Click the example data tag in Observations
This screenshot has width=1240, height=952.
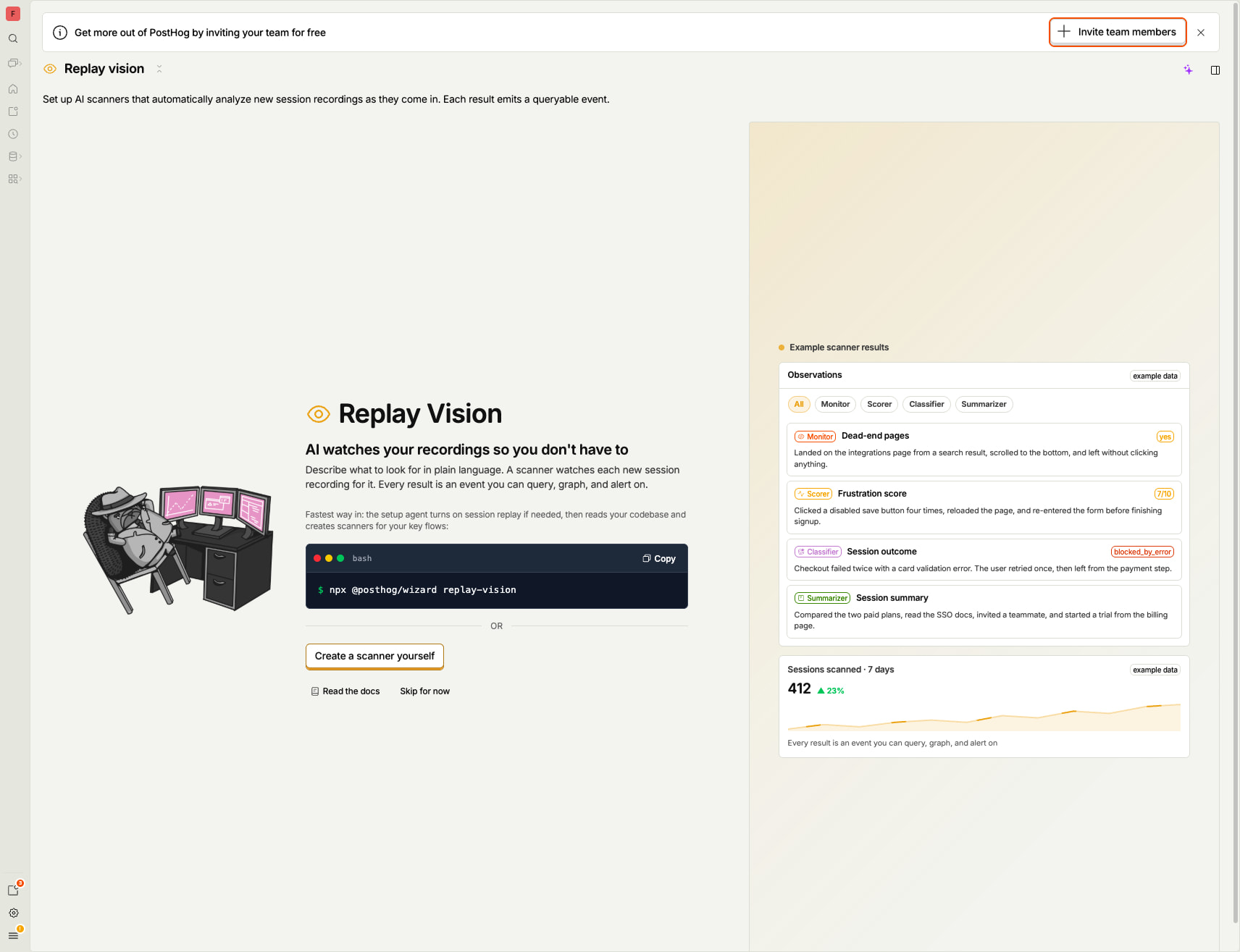[x=1155, y=376]
